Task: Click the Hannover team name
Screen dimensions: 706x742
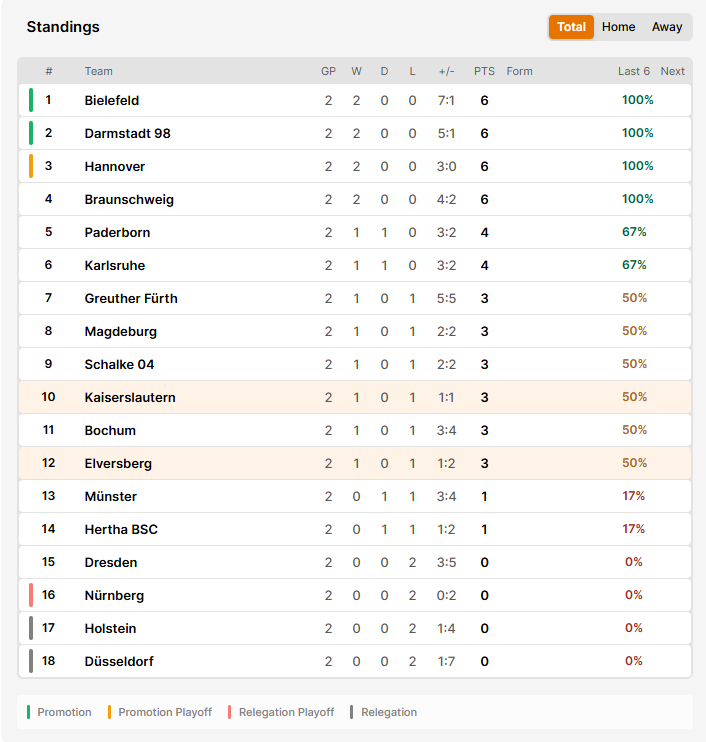Action: click(115, 167)
